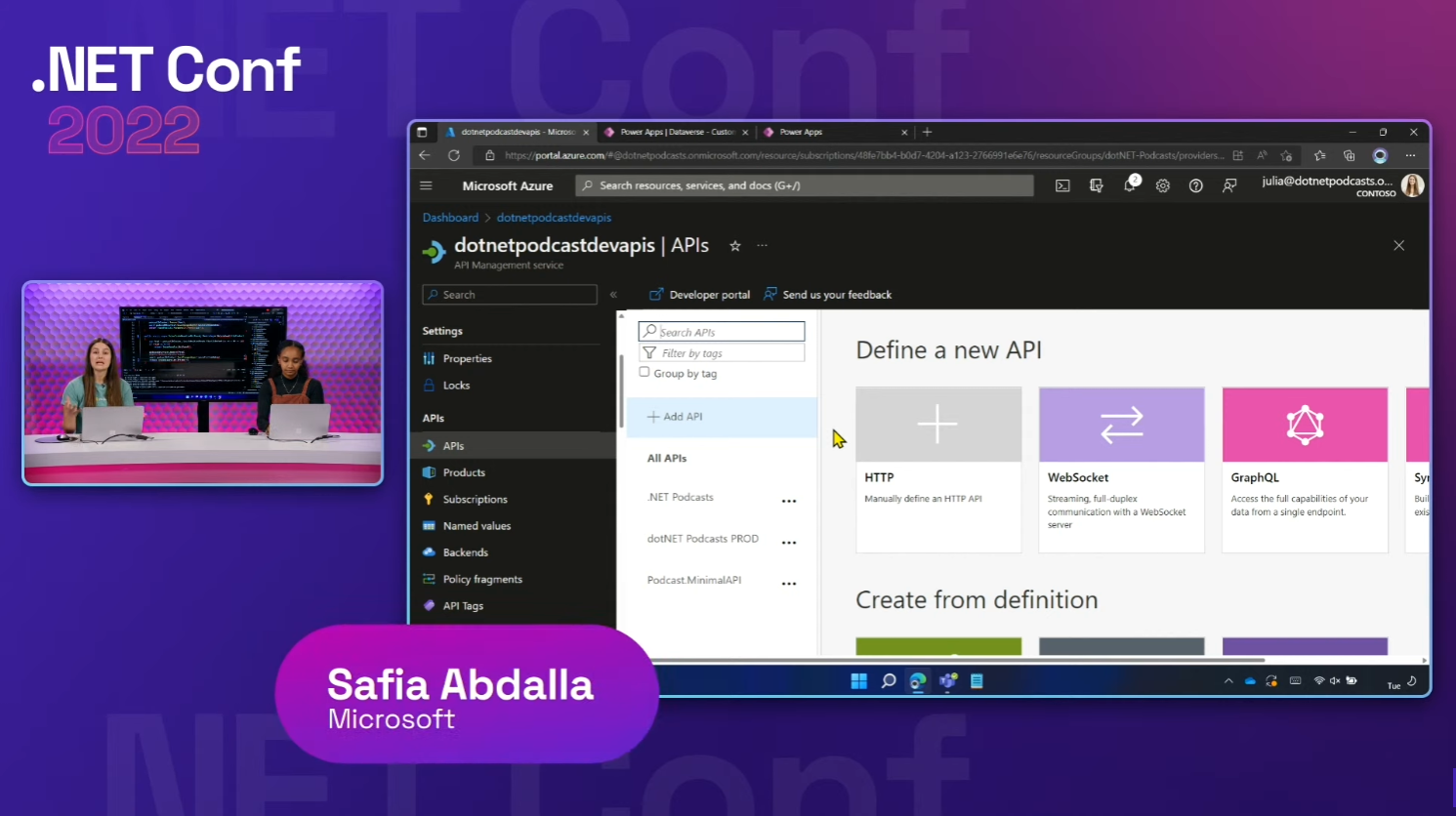Select the Podcast.MinimalAPI entry
This screenshot has width=1456, height=816.
tap(694, 580)
